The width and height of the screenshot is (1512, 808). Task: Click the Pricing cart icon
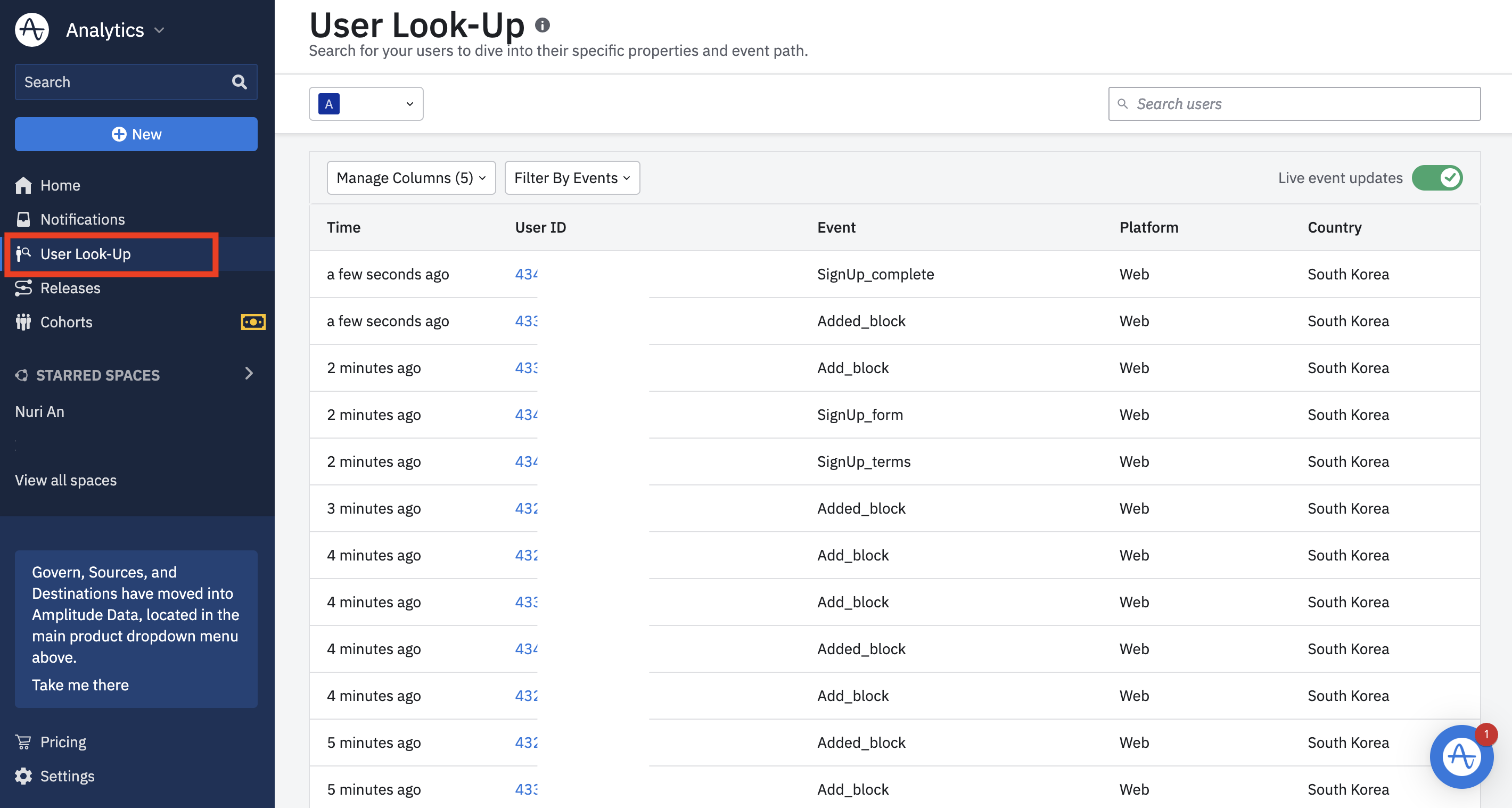[x=23, y=741]
